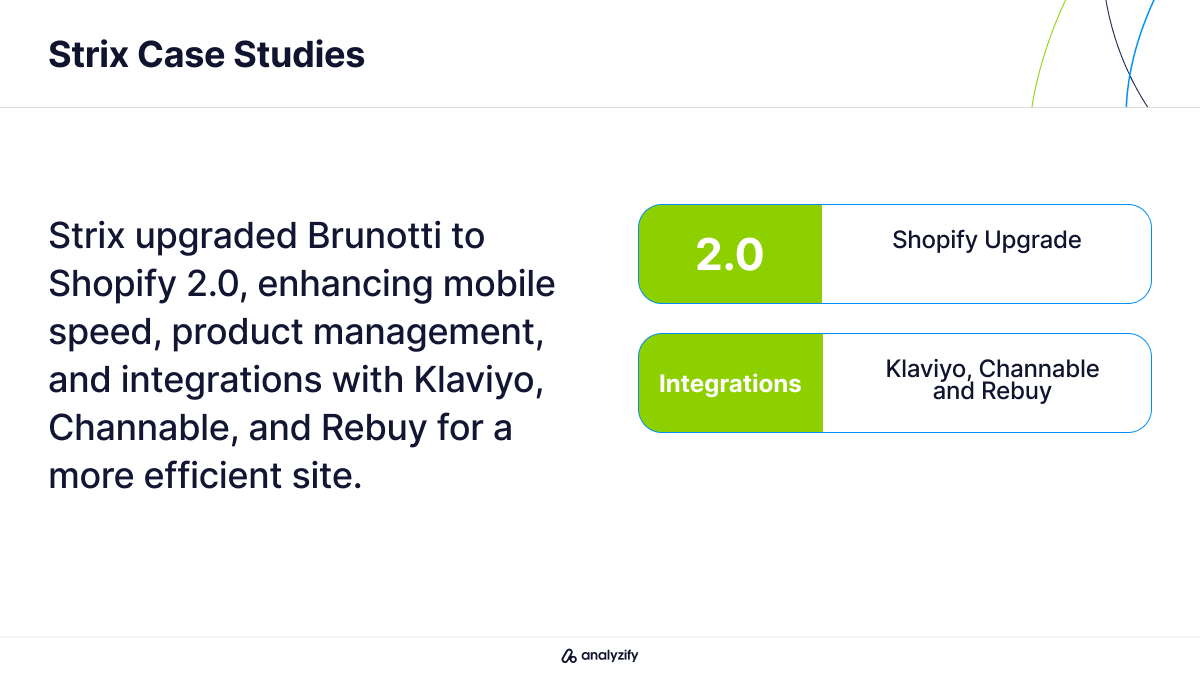Click the Integrations card white area
Screen dimensions: 1200x675
coord(986,383)
